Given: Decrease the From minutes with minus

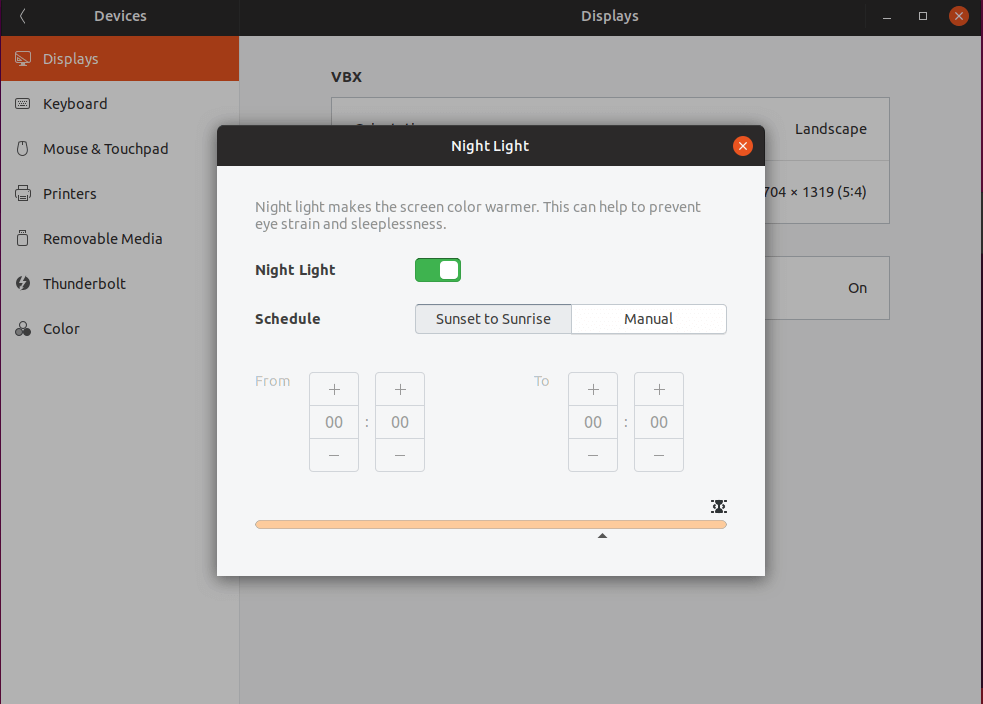Looking at the screenshot, I should click(x=400, y=455).
